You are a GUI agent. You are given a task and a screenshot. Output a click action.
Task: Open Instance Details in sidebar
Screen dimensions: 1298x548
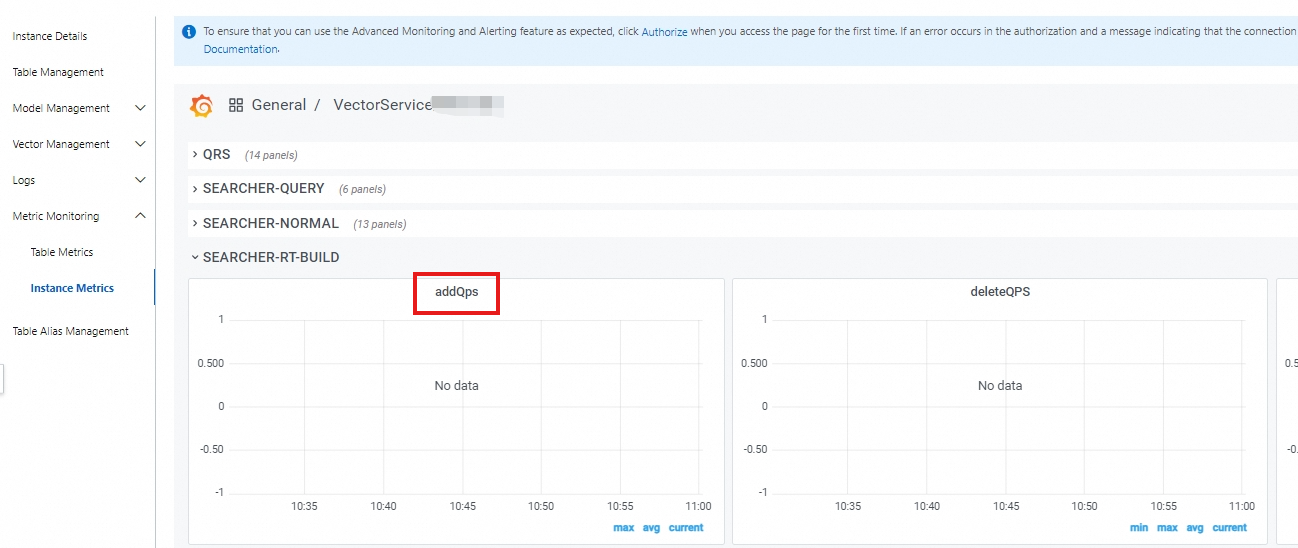coord(50,36)
